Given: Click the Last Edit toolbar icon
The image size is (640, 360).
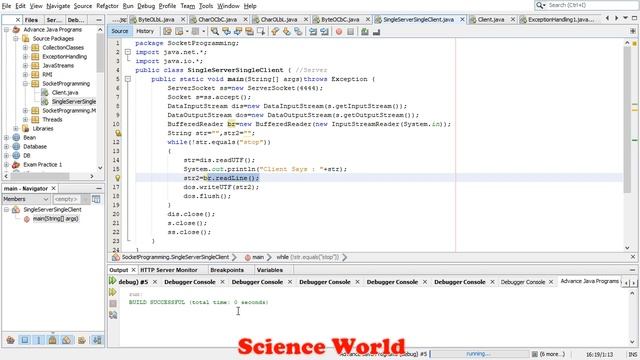Looking at the screenshot, I should 167,31.
